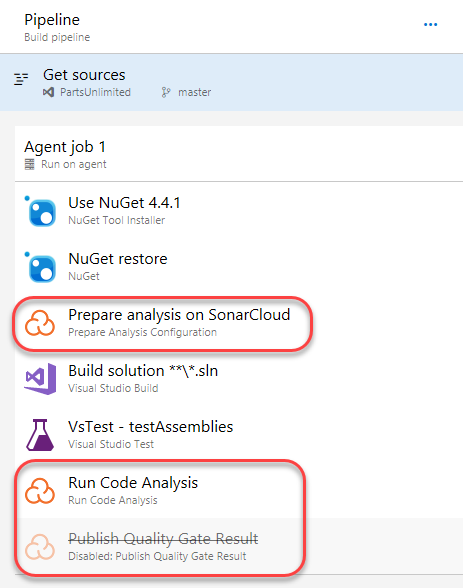The image size is (463, 588).
Task: Click the Get sources list icon
Action: [21, 79]
